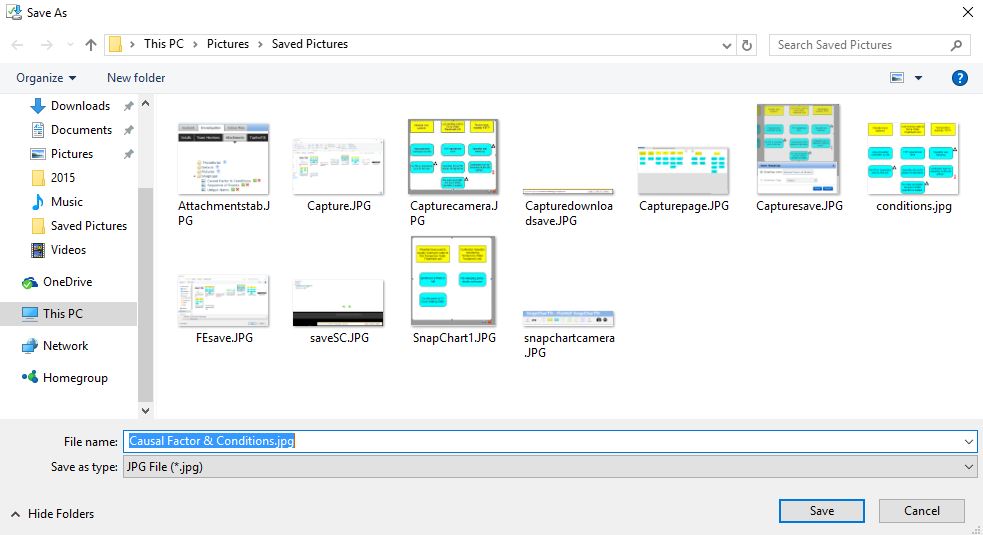
Task: Click the sidebar scrollbar down arrow
Action: pos(145,409)
